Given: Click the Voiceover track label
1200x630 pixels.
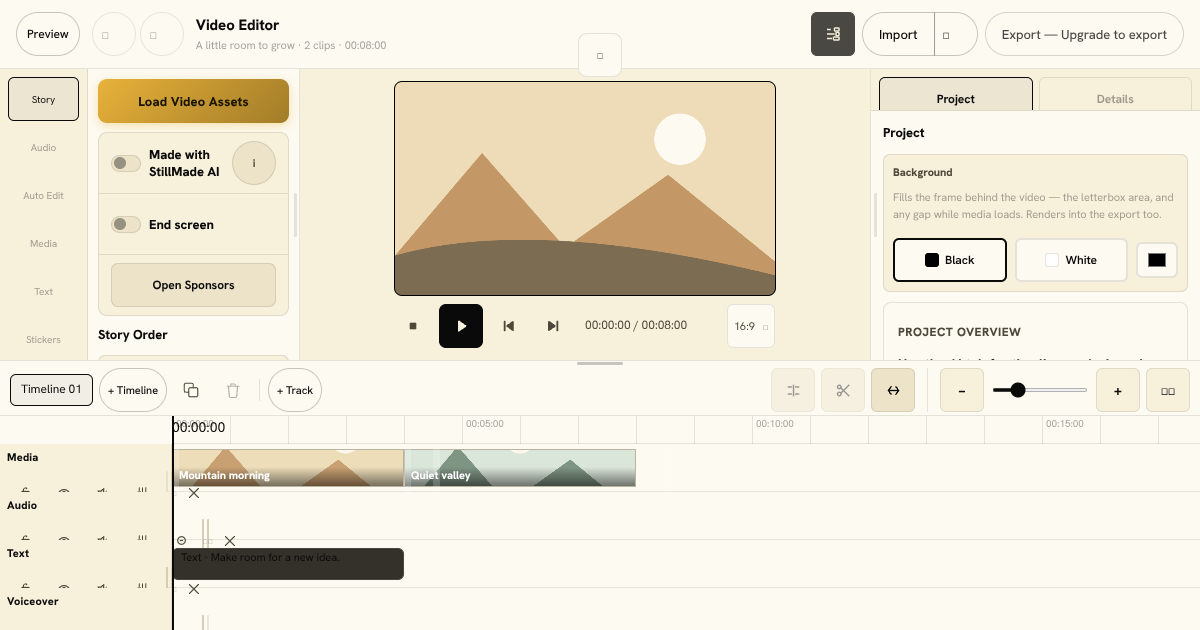Looking at the screenshot, I should click(33, 601).
